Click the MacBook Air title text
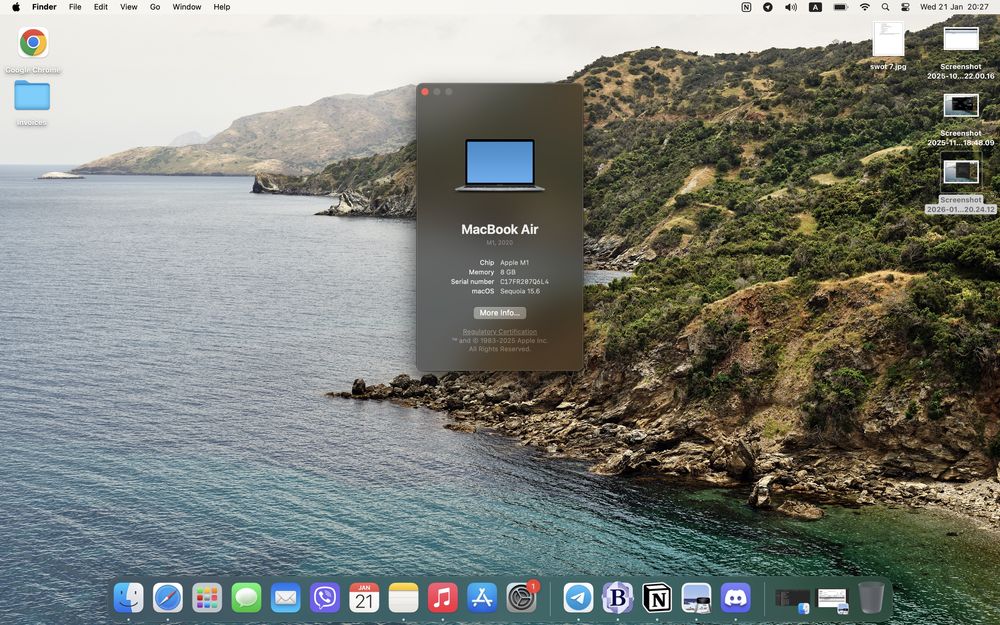 [499, 230]
